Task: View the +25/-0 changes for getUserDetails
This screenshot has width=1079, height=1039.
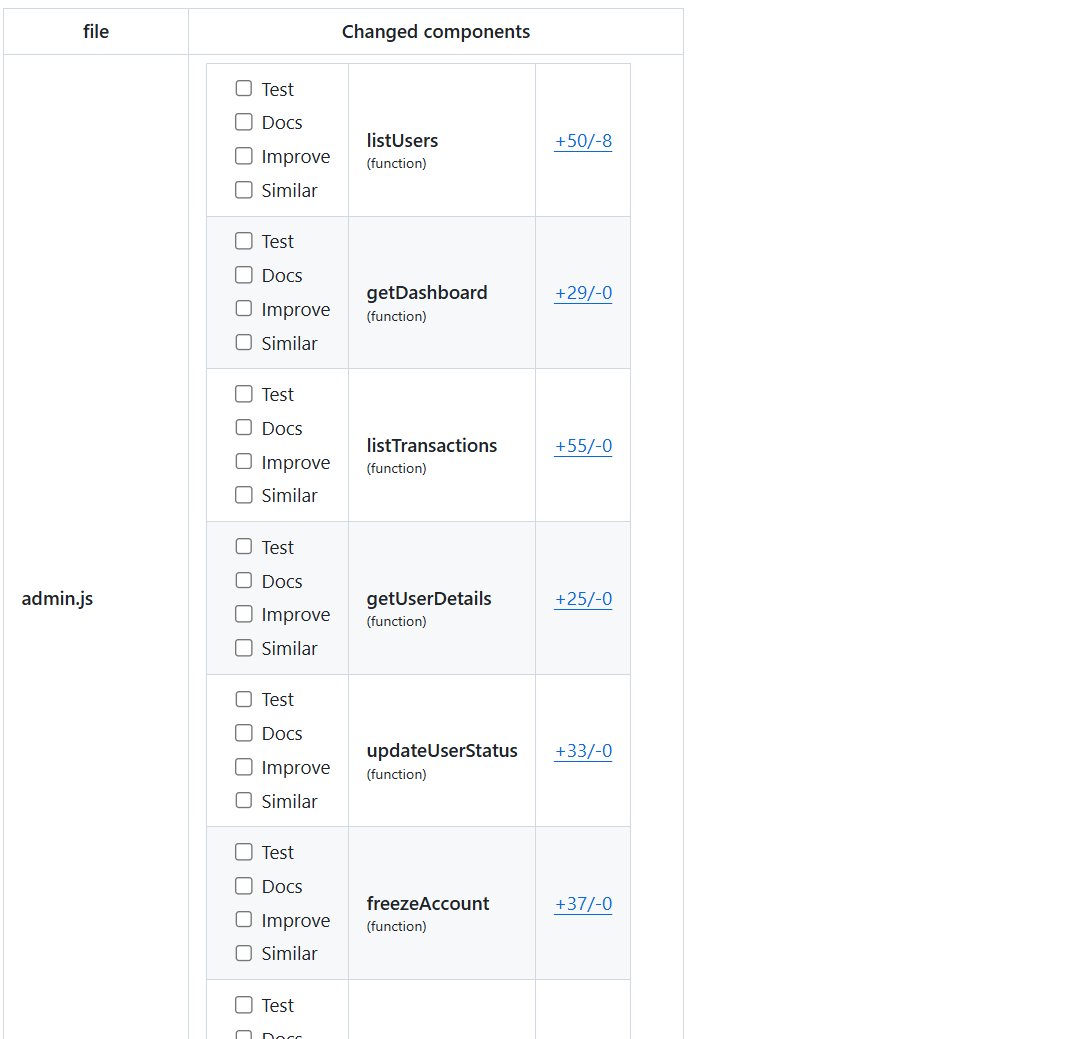Action: click(583, 598)
